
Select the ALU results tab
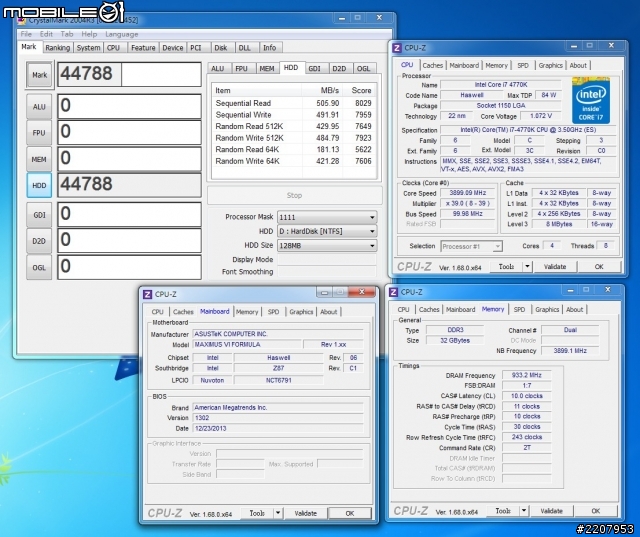[x=218, y=69]
